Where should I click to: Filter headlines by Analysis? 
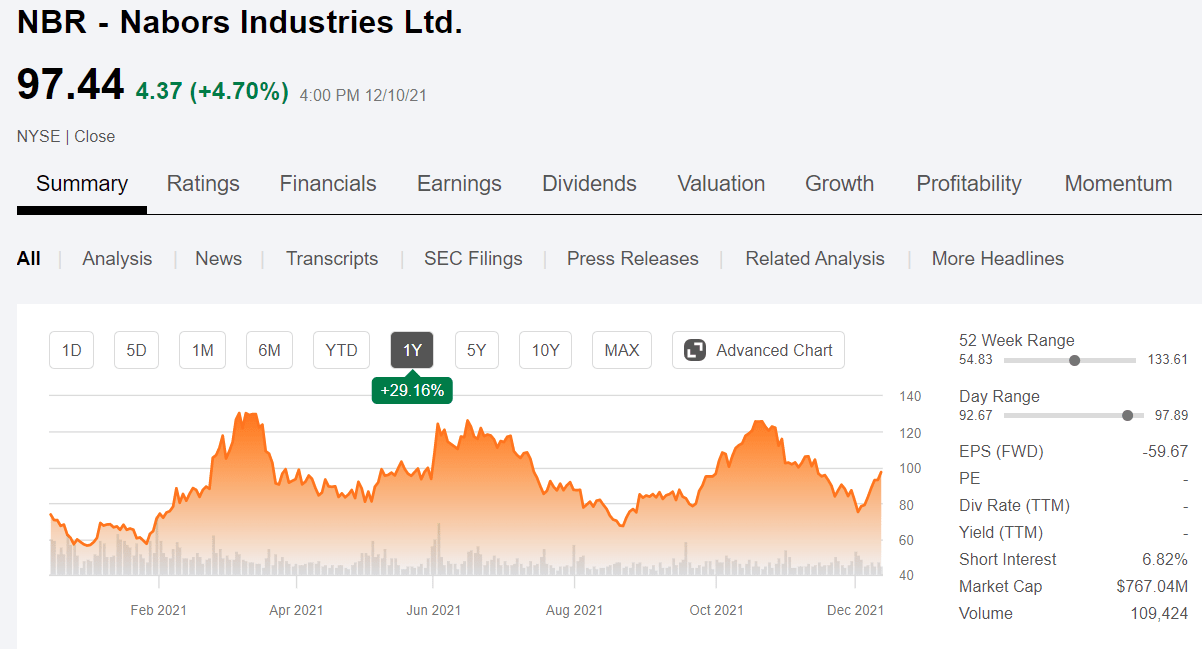(x=117, y=259)
